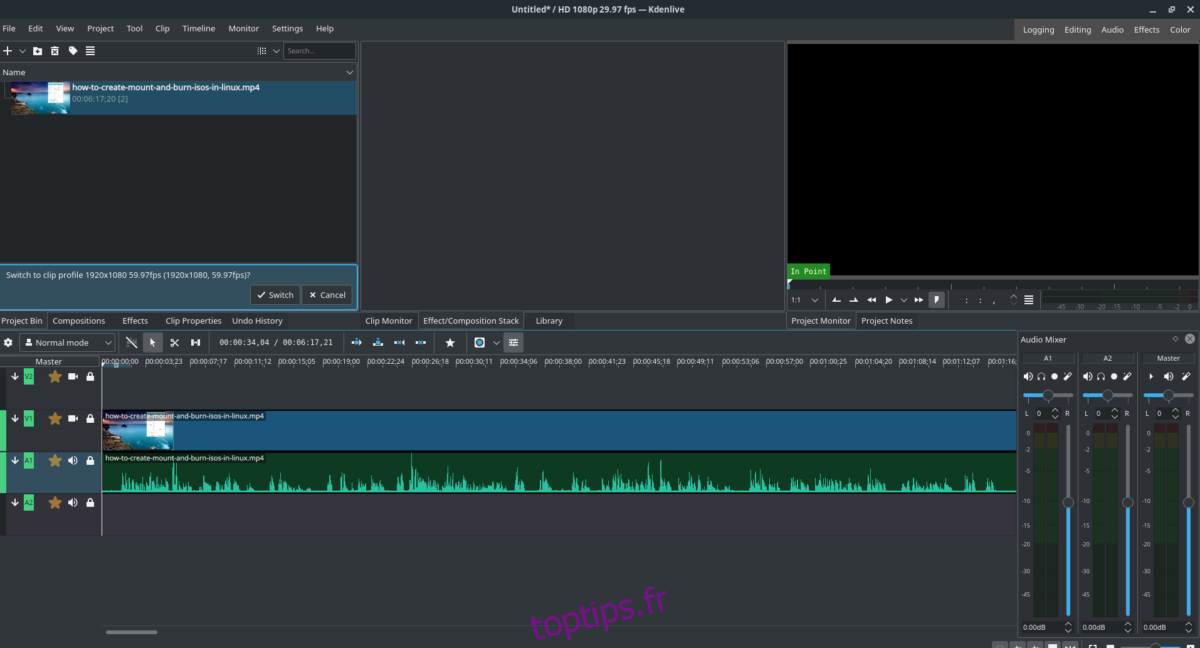
Task: Open the monitor options hamburger menu
Action: 1029,300
